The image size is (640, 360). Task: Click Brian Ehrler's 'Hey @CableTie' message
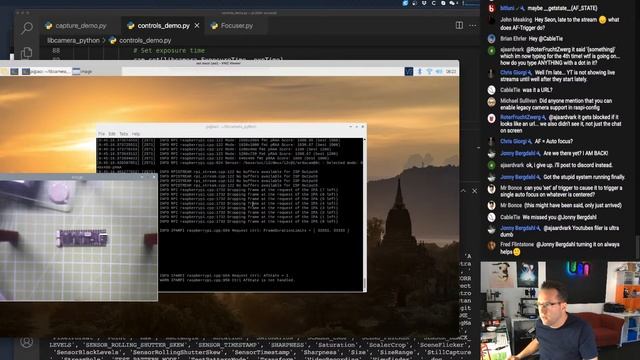pos(531,39)
